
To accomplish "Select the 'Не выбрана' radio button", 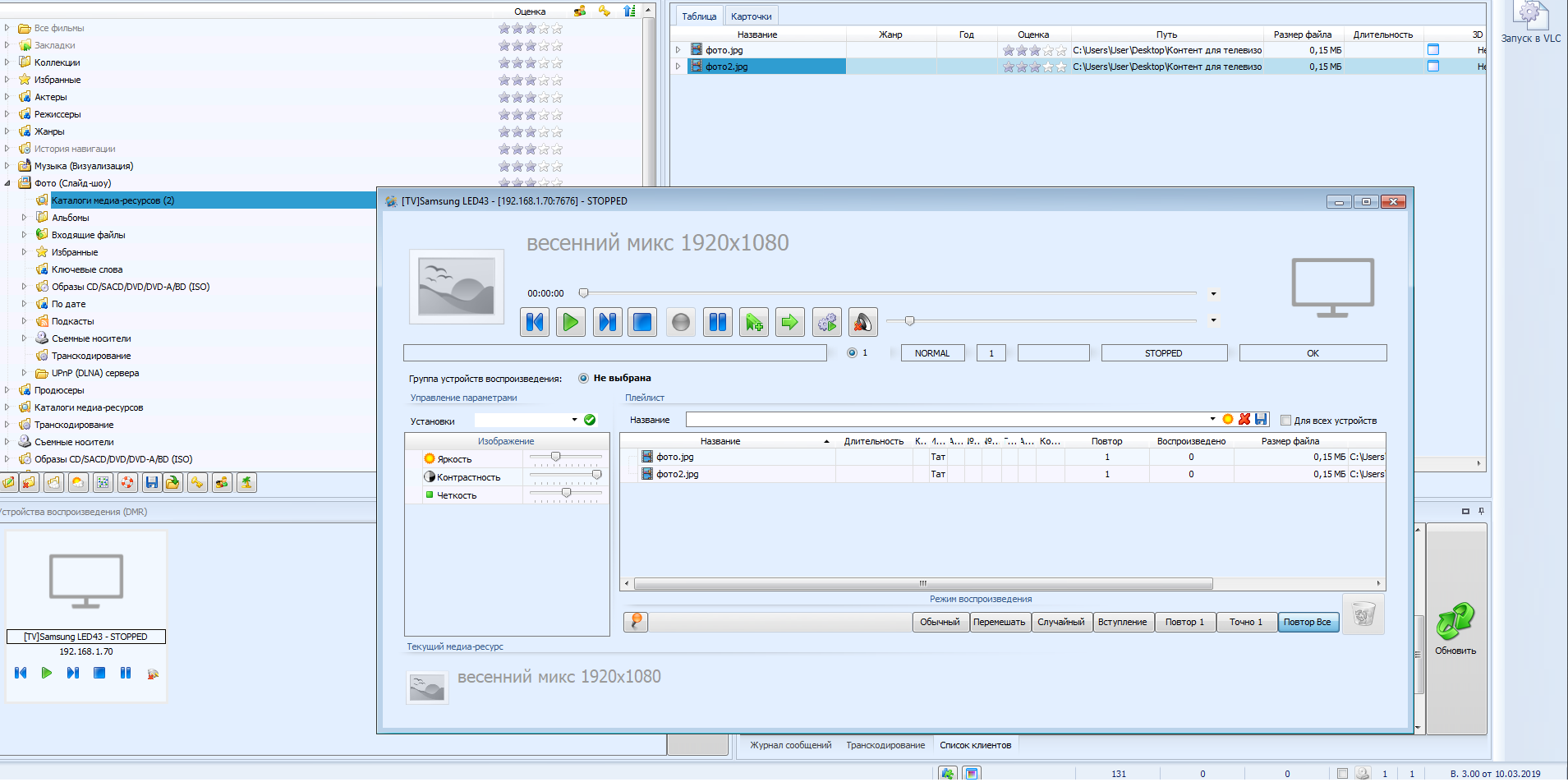I will [583, 378].
